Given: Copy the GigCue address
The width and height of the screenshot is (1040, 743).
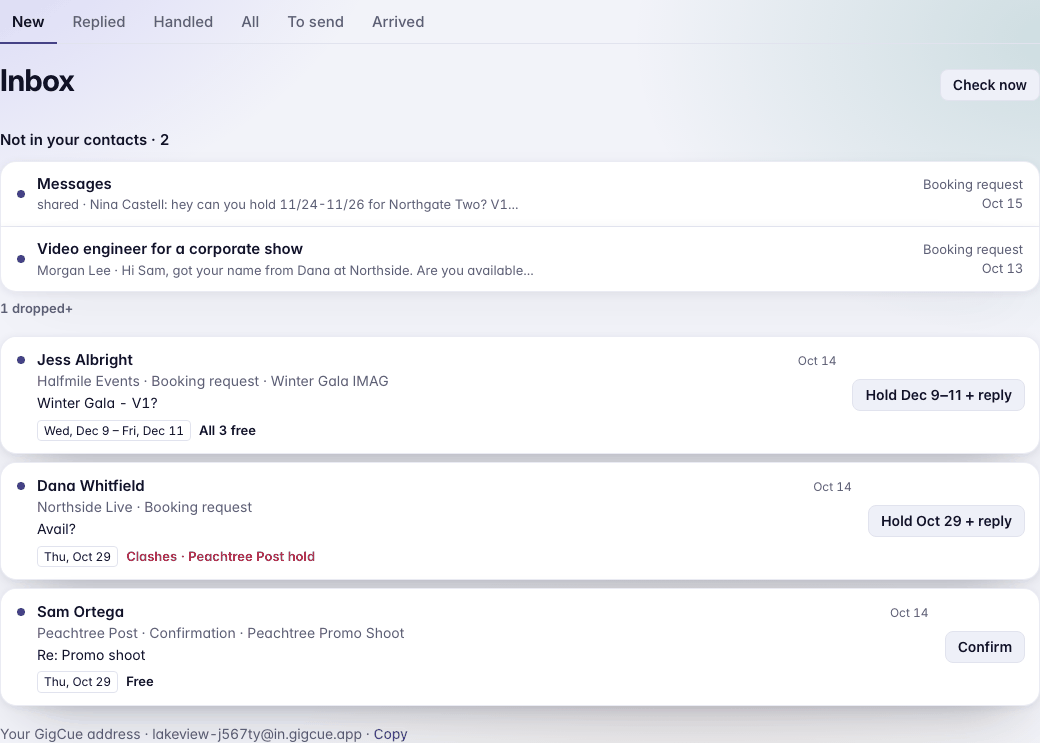Looking at the screenshot, I should (390, 734).
